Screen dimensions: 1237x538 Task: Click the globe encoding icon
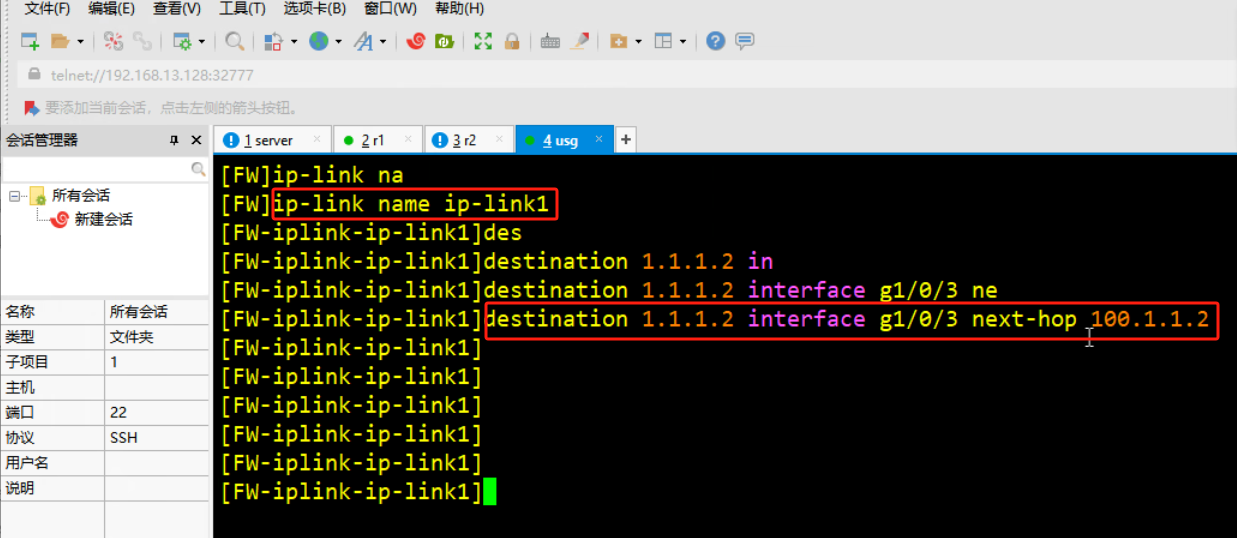[319, 41]
